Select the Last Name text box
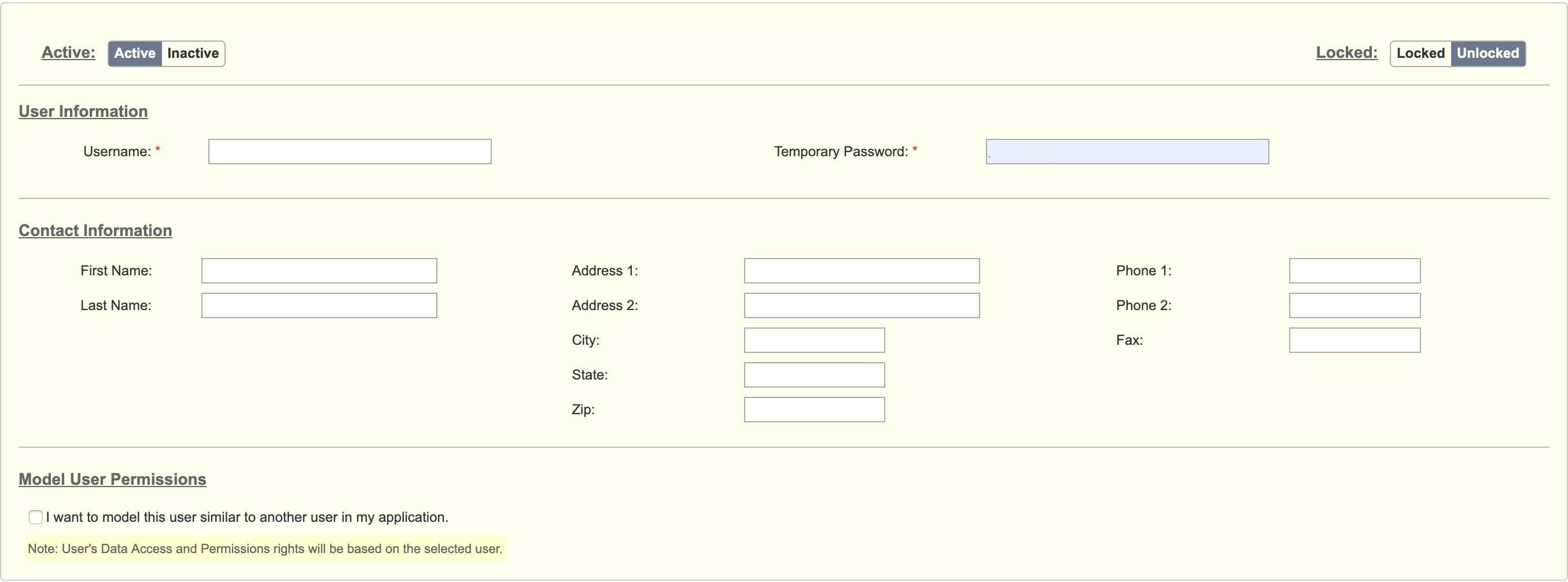 click(319, 305)
